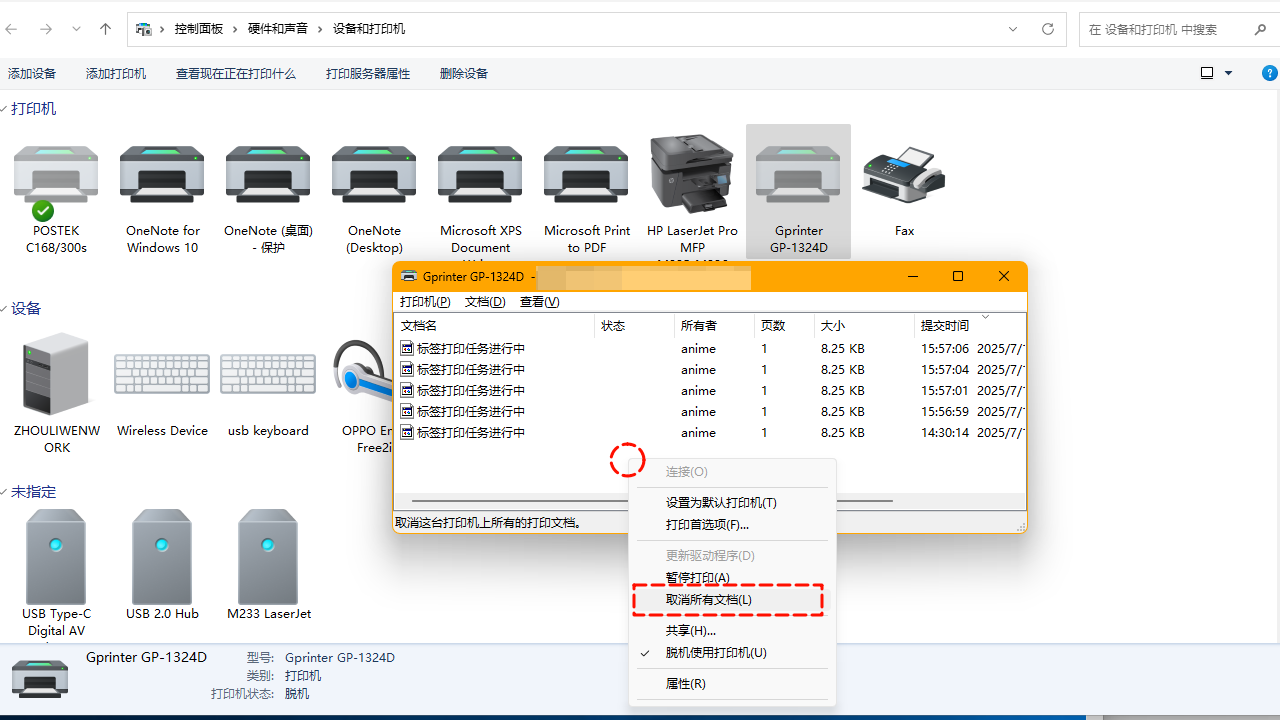Viewport: 1280px width, 720px height.
Task: Click the control panel icon in address bar
Action: click(144, 29)
